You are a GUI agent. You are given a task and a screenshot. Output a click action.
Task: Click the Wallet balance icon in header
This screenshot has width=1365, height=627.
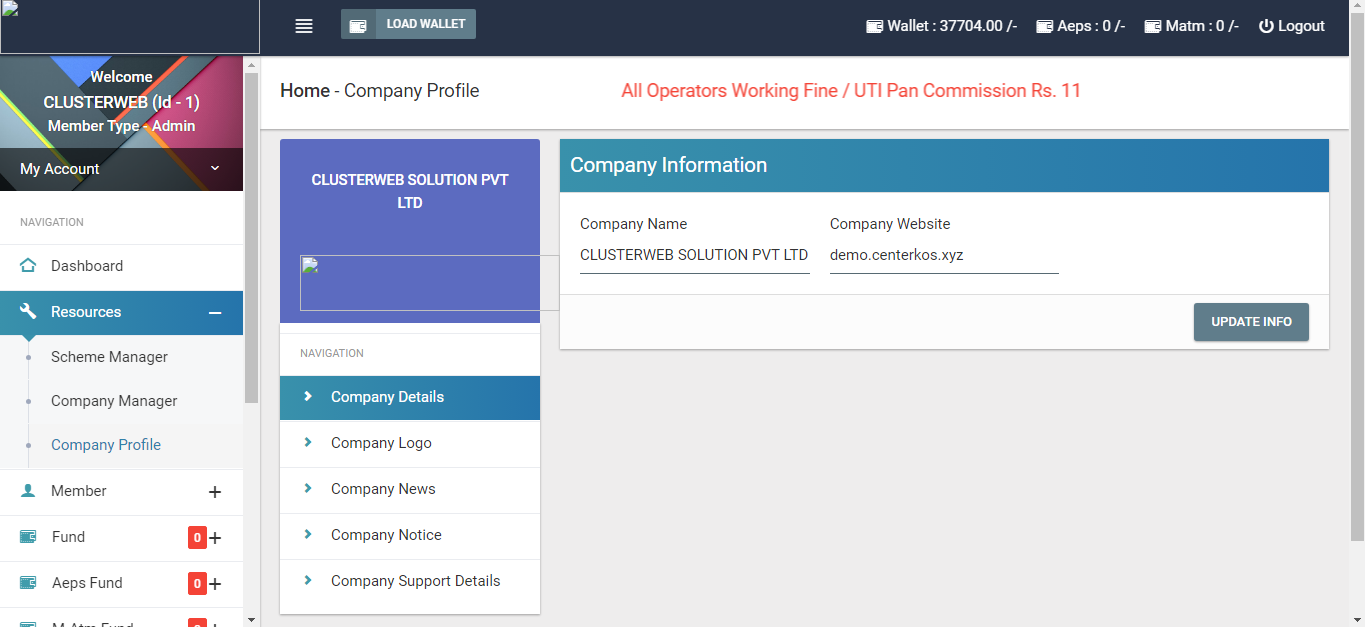tap(874, 27)
